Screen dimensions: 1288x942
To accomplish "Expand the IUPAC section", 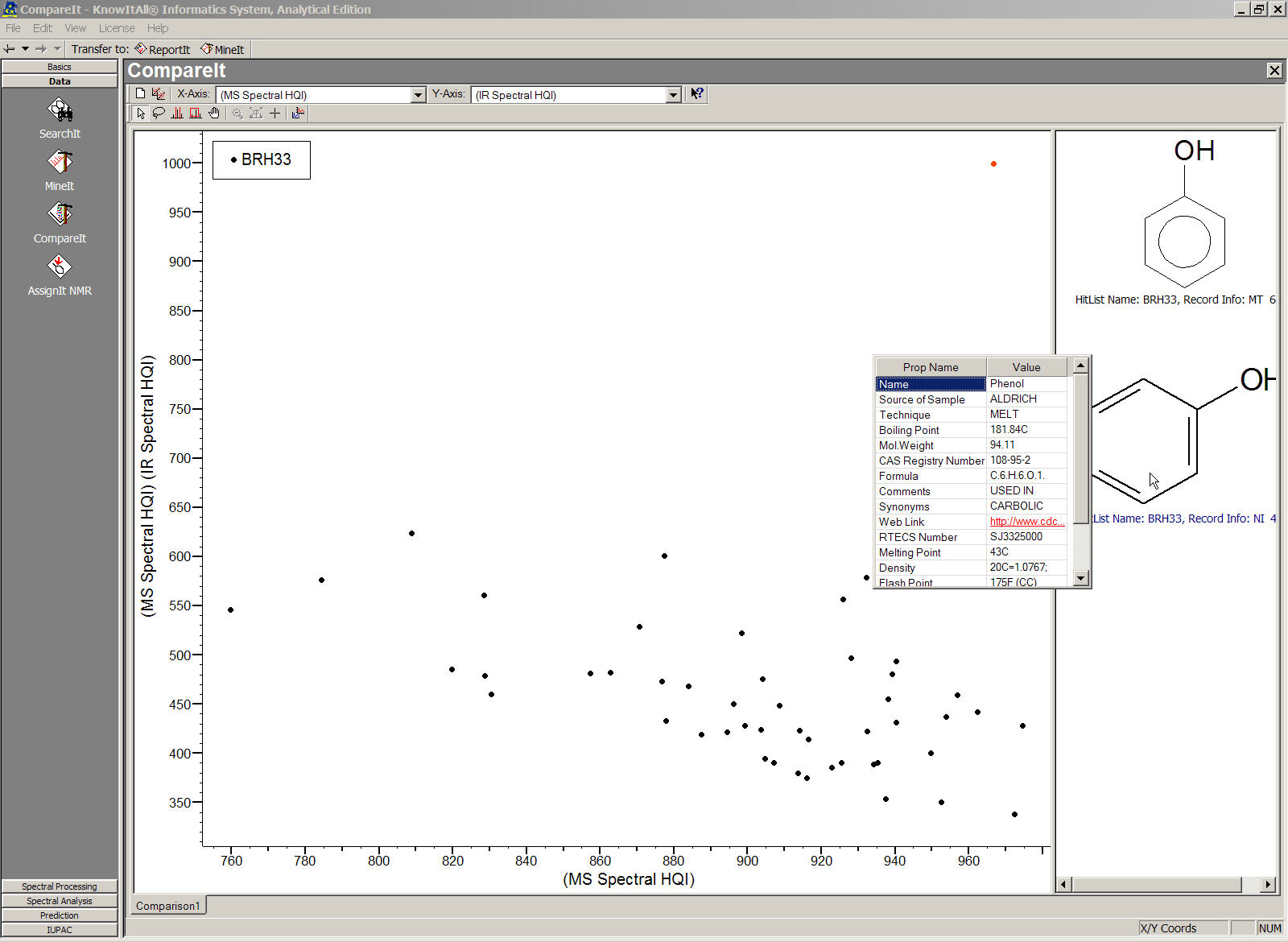I will click(60, 930).
